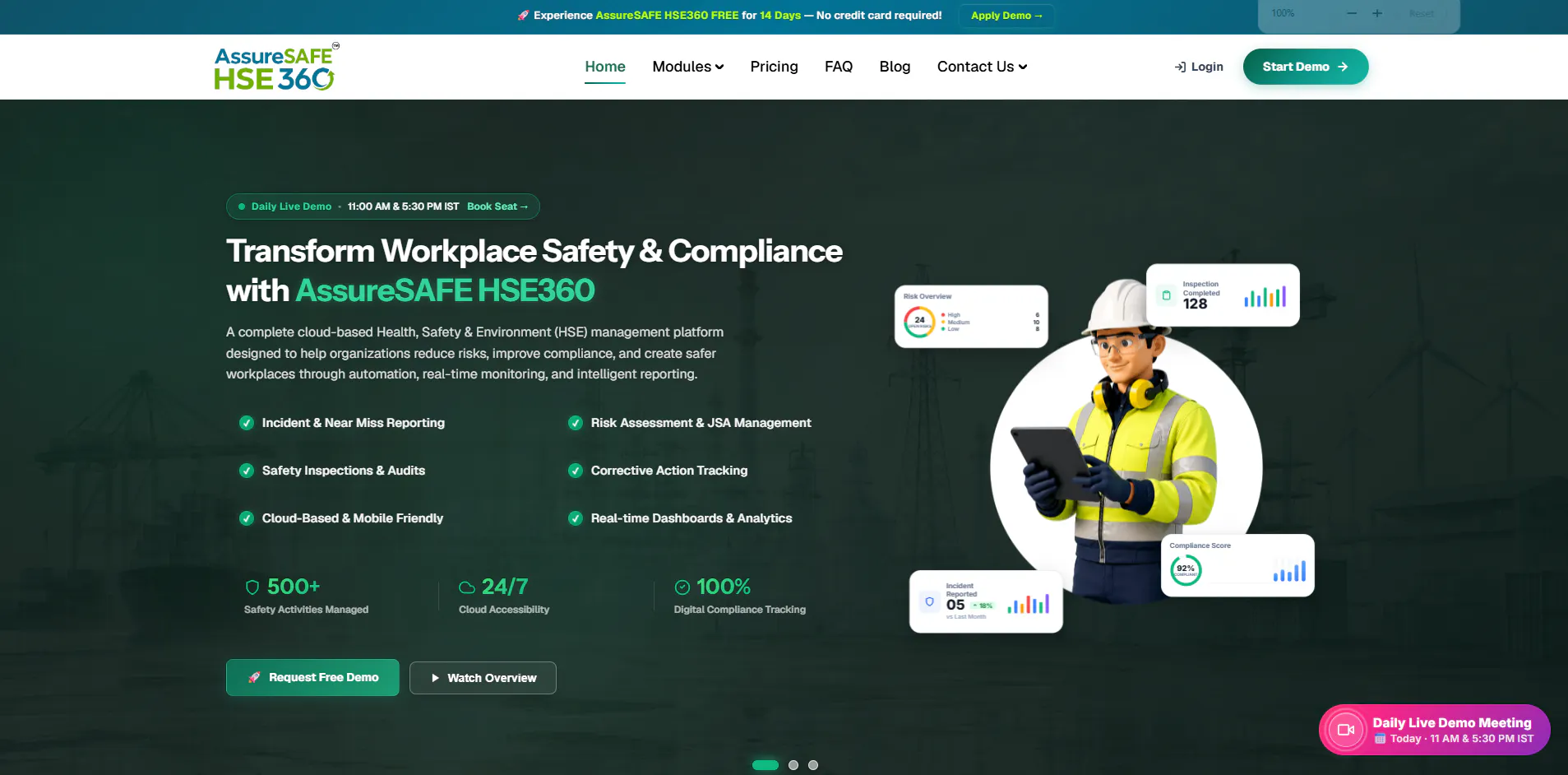The image size is (1568, 775).
Task: Open the Daily Live Demo Meeting floating banner
Action: pos(1435,730)
